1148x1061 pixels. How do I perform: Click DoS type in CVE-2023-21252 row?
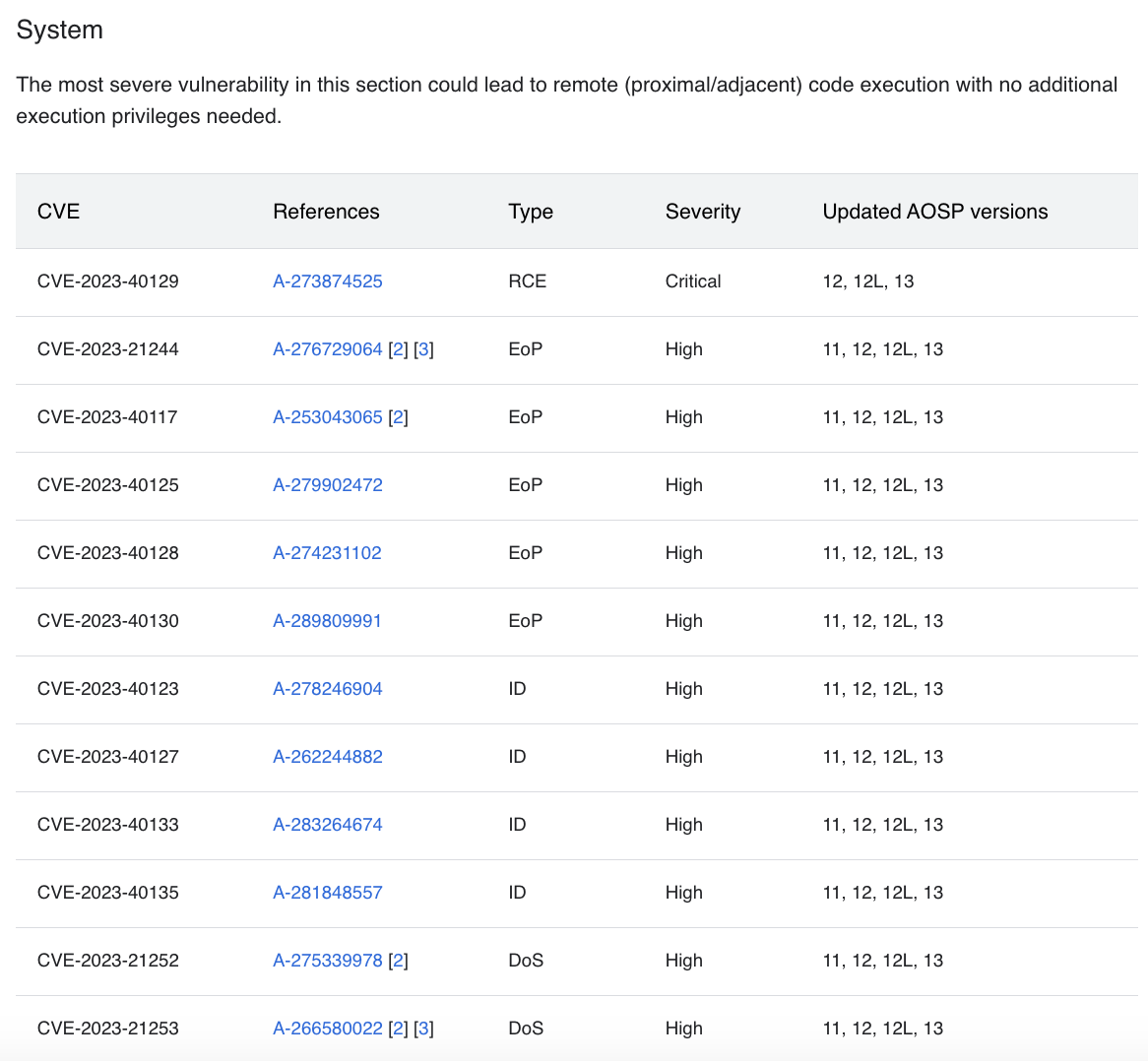(x=526, y=961)
